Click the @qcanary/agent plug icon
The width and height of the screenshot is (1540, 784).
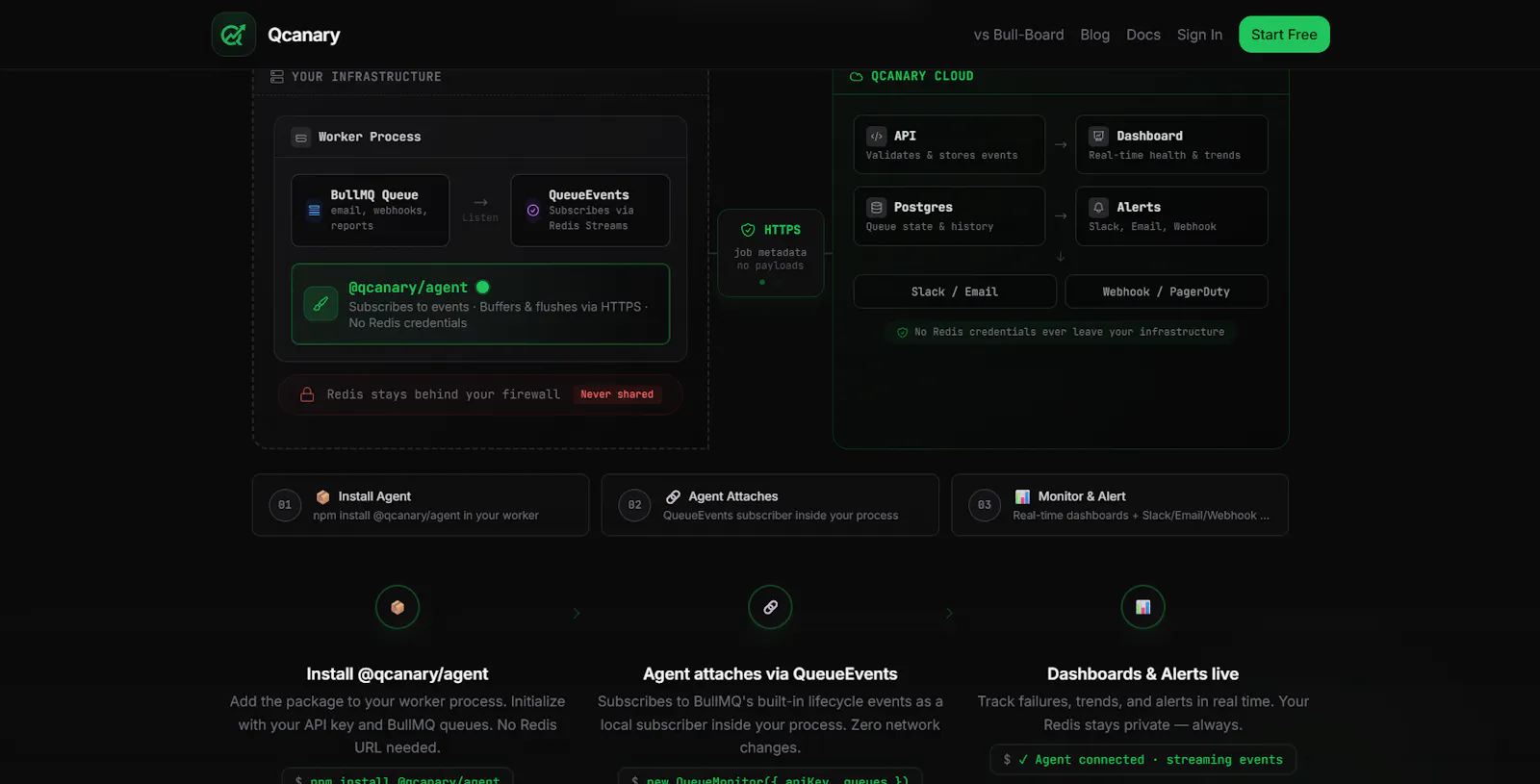[x=321, y=304]
